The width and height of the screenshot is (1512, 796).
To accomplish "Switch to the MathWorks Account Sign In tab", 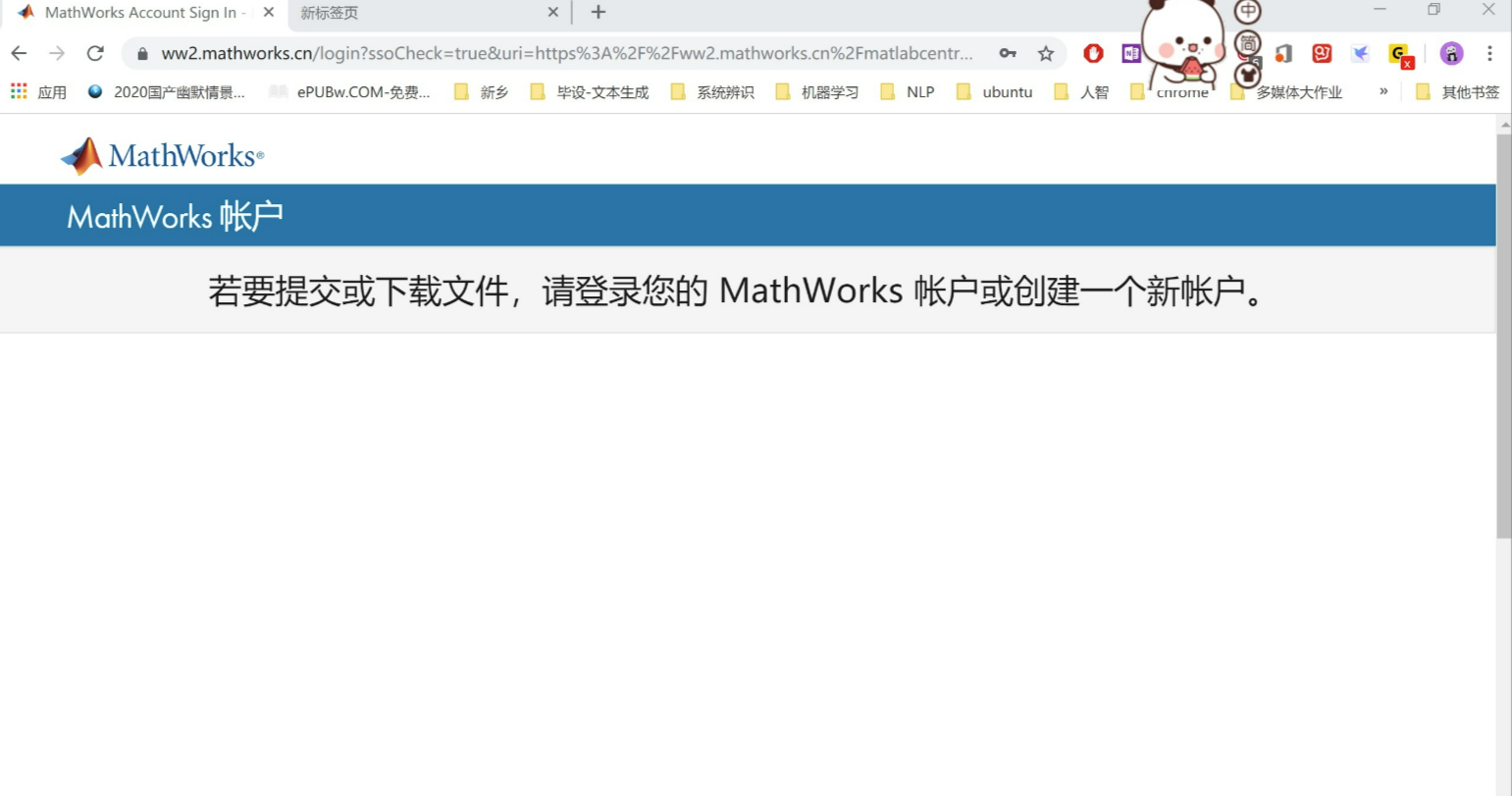I will 145,13.
